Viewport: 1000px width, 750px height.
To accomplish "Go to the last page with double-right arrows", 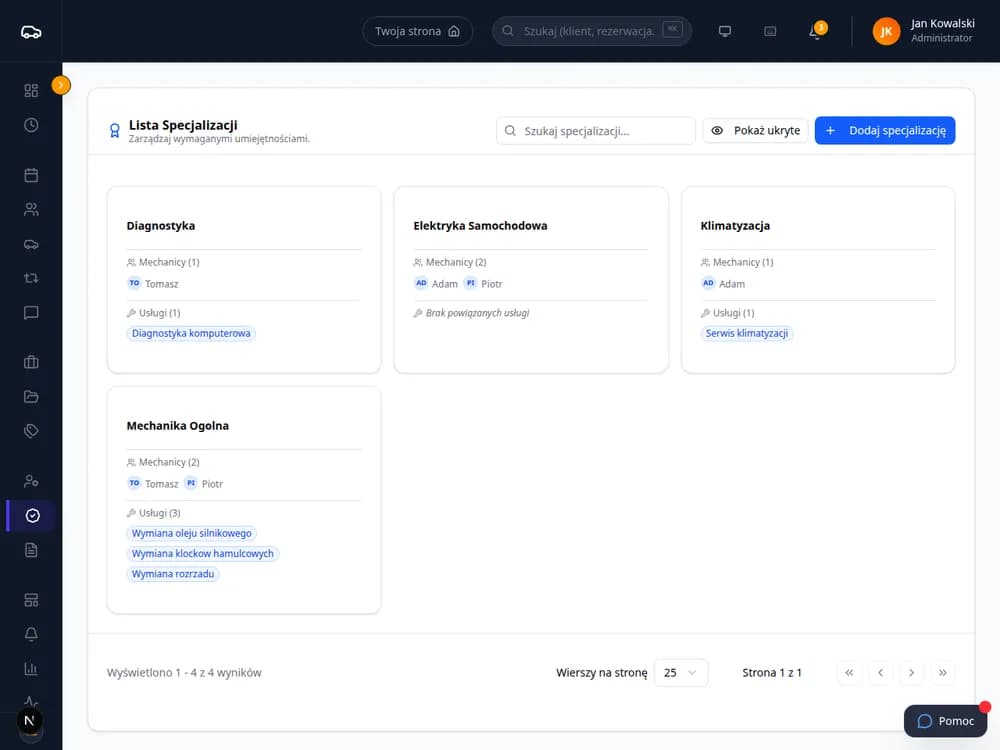I will (943, 673).
